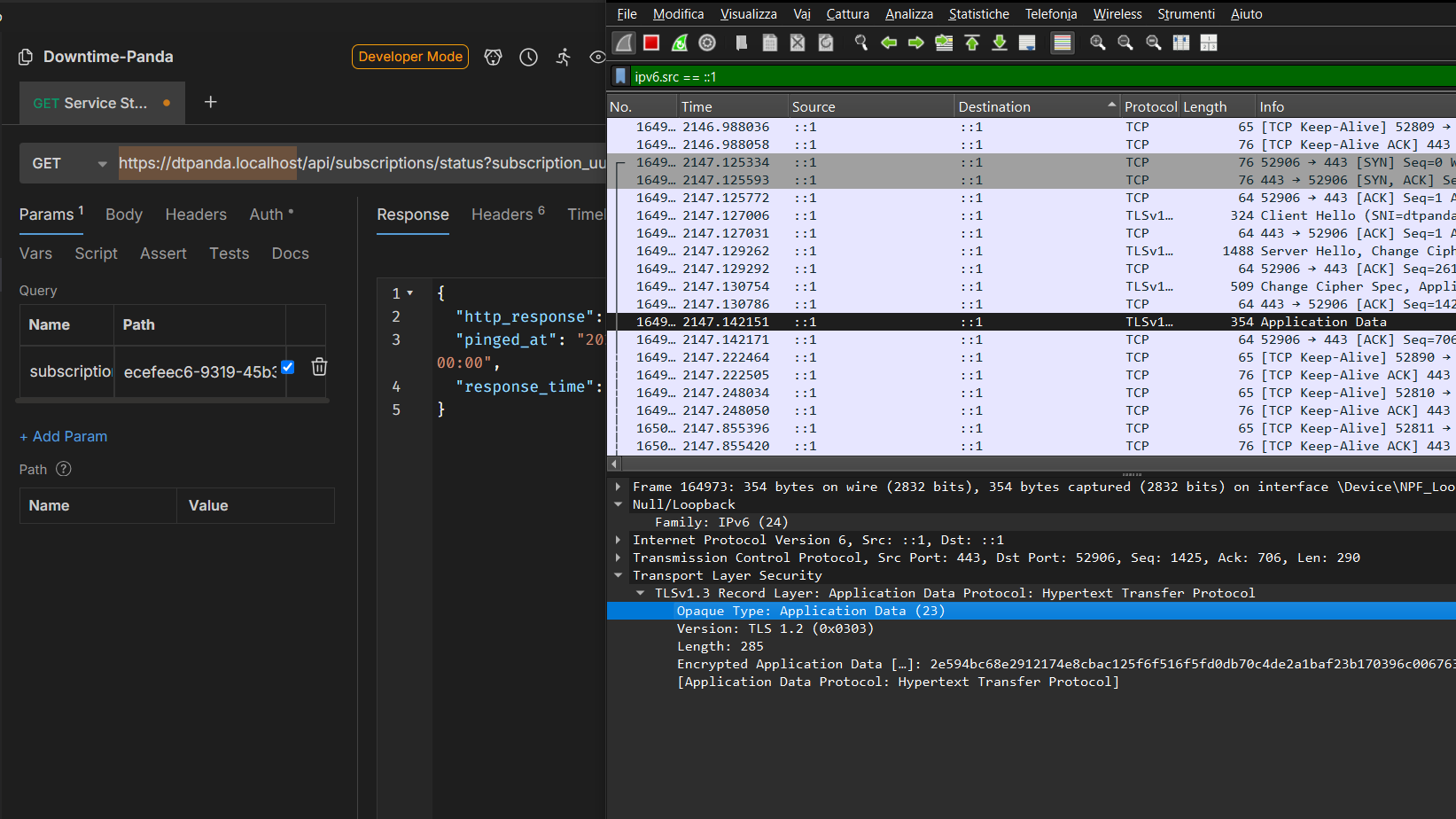Open the Analizza menu

(908, 14)
